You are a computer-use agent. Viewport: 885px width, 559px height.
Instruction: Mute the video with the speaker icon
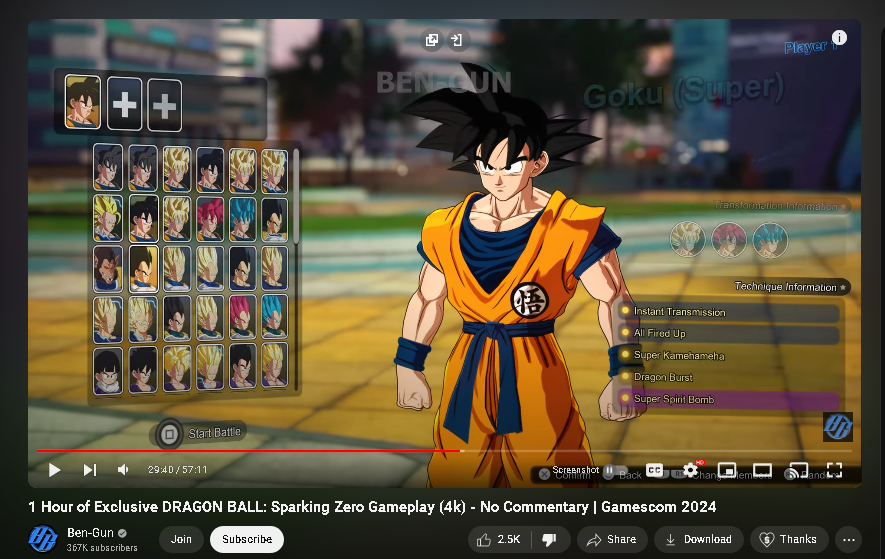(x=123, y=470)
